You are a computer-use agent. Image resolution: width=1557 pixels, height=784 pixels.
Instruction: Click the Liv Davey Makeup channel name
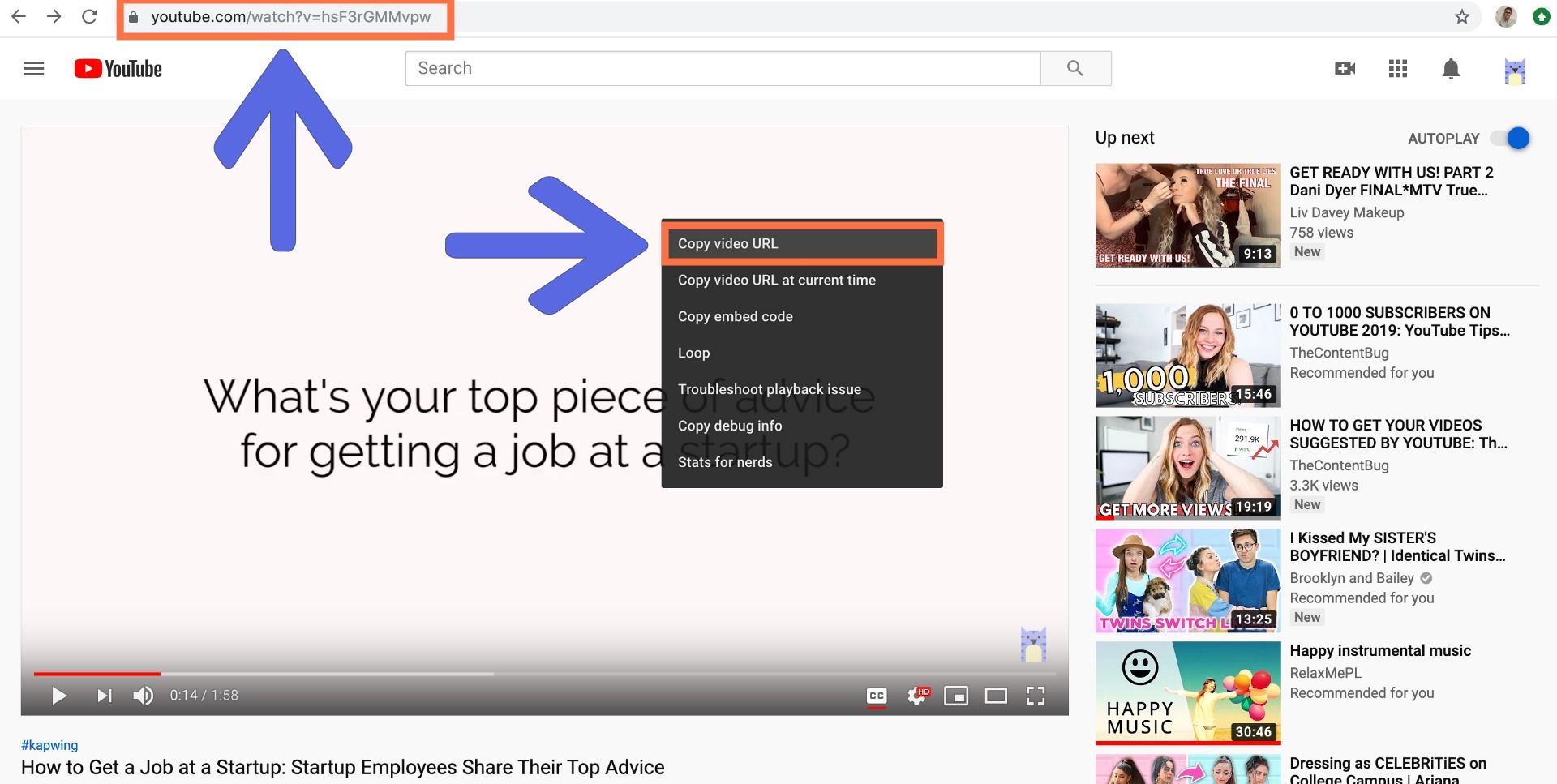1347,212
